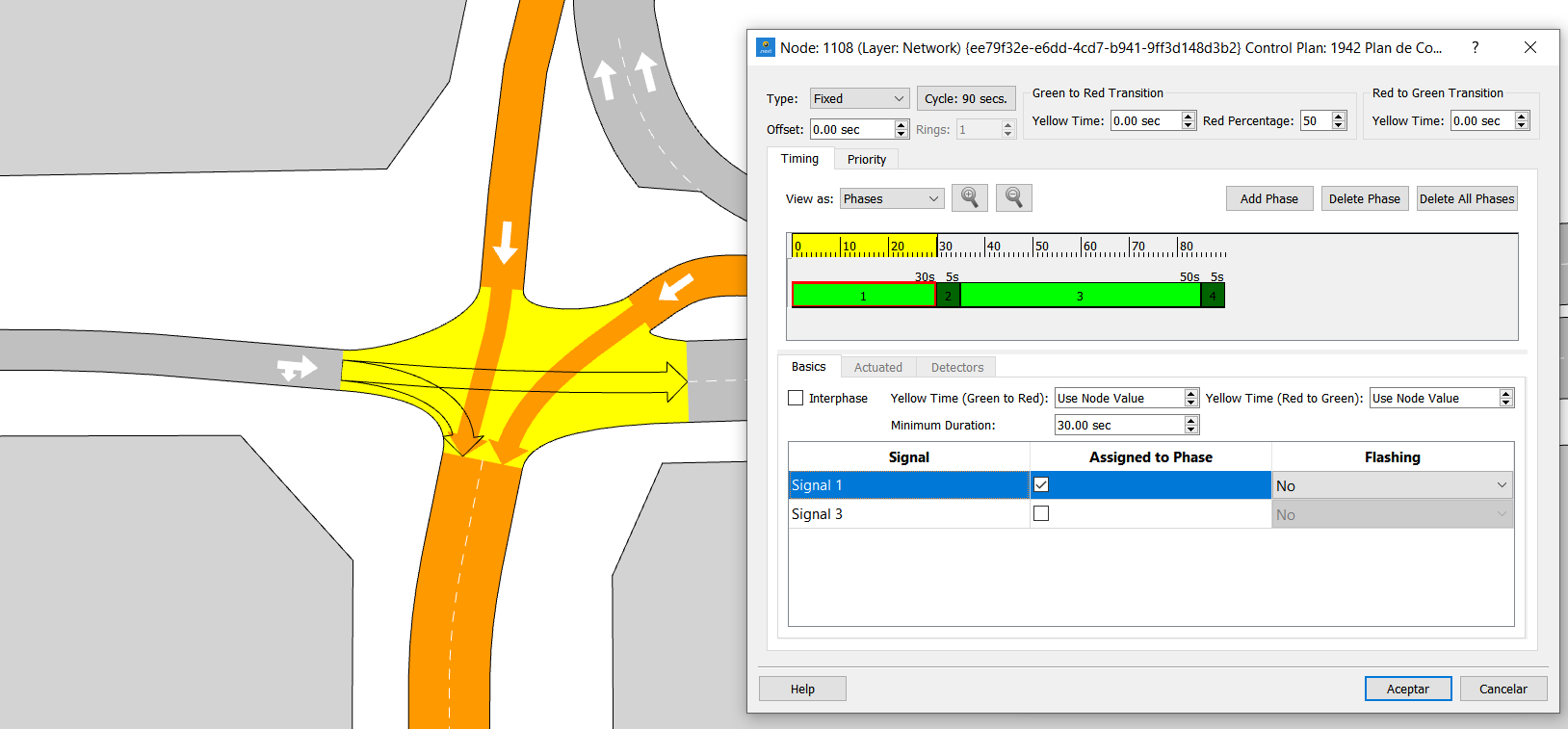Click the white right-turn arrow on left road
The width and height of the screenshot is (1568, 729).
(x=297, y=369)
